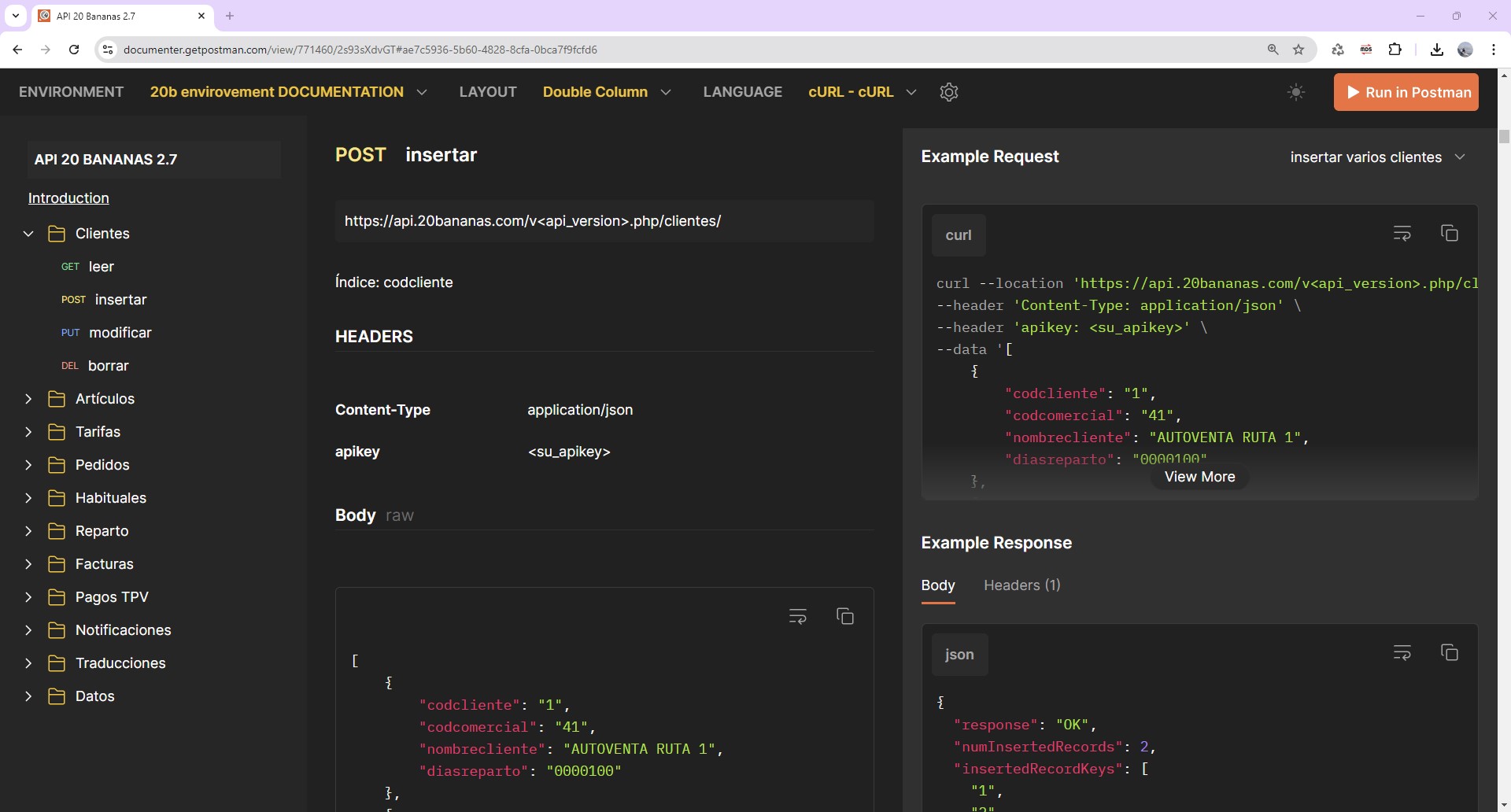The height and width of the screenshot is (812, 1511).
Task: Click the Artículos folder icon
Action: click(57, 399)
